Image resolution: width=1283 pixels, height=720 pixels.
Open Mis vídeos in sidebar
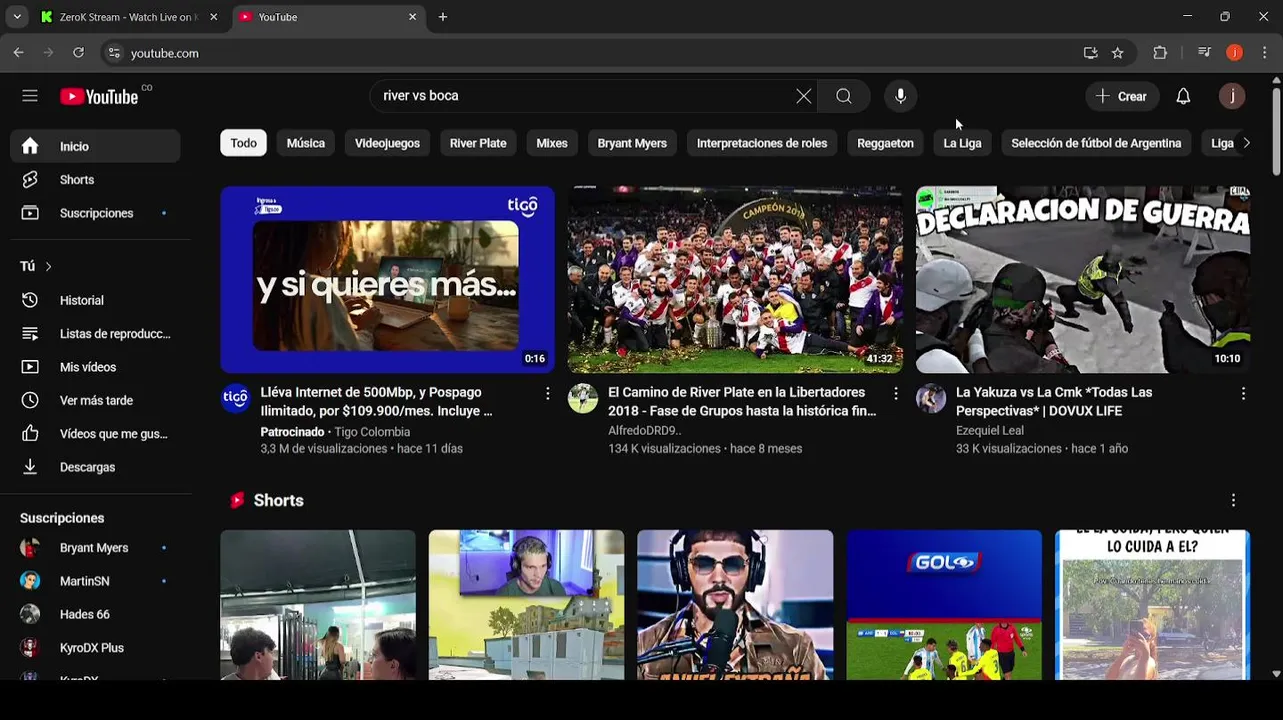coord(95,367)
